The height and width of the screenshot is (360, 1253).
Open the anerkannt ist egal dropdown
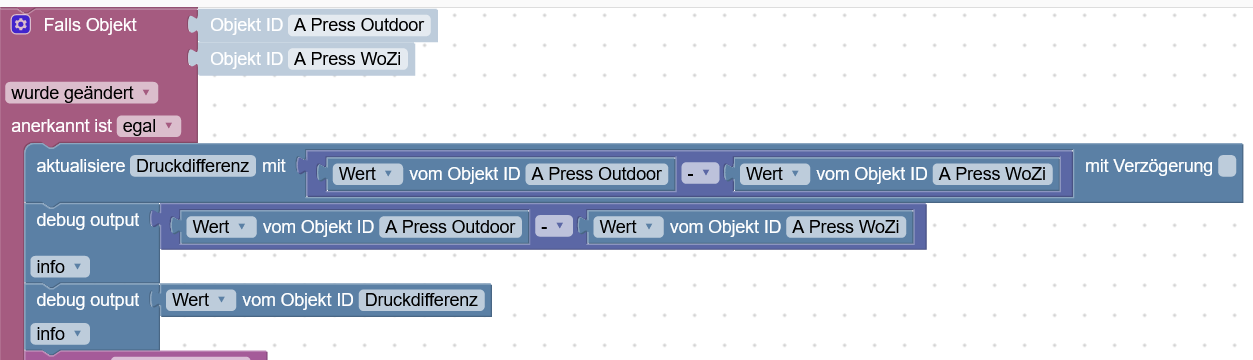(x=149, y=126)
